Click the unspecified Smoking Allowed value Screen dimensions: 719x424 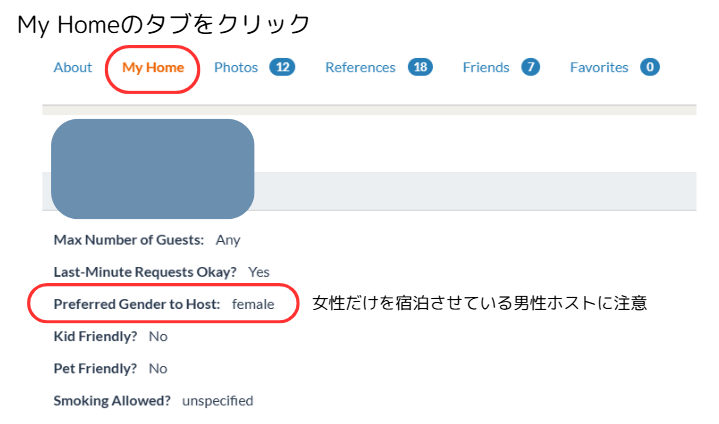(x=217, y=401)
